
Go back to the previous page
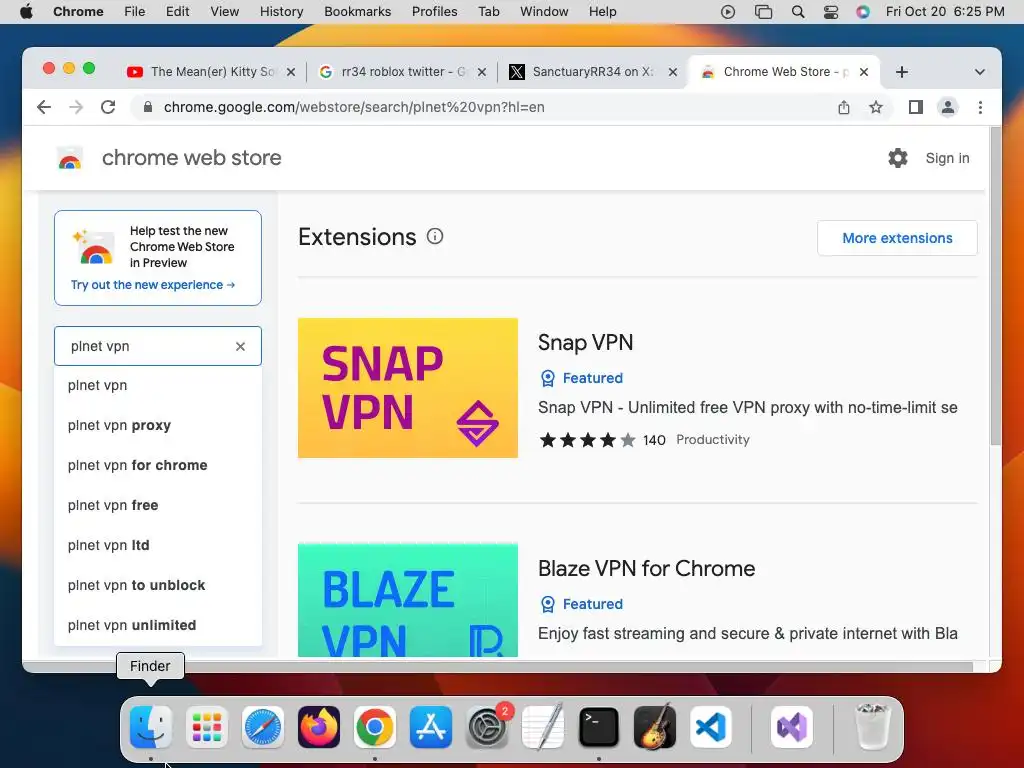pyautogui.click(x=44, y=107)
